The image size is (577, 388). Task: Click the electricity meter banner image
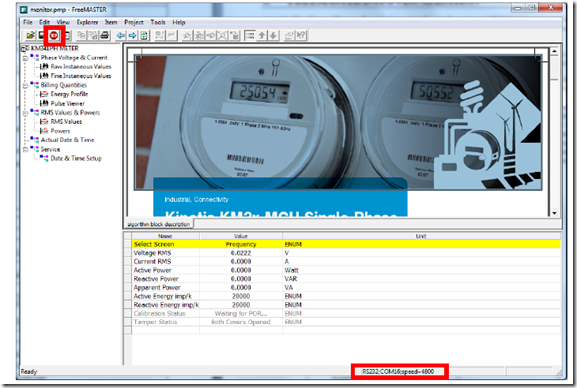coord(338,122)
